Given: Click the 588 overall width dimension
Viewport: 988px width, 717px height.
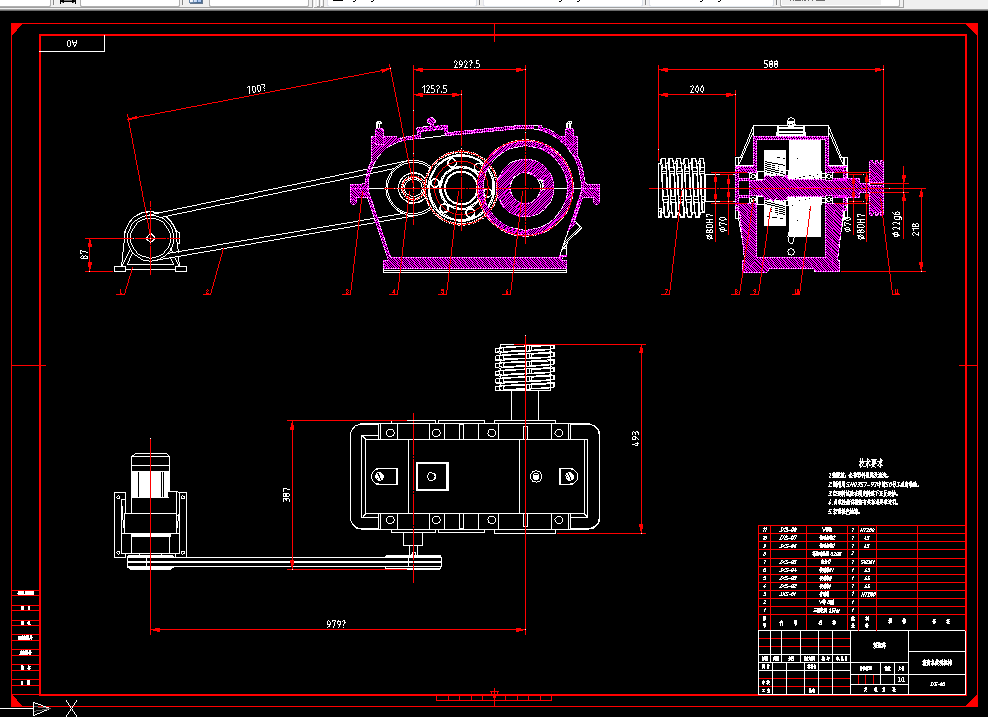Looking at the screenshot, I should click(771, 64).
